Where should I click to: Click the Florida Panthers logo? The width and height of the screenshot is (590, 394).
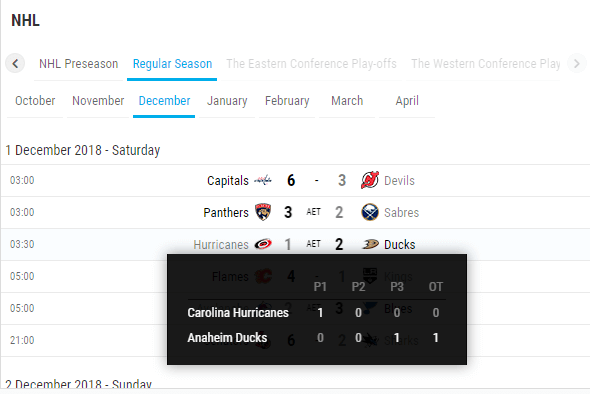coord(263,212)
